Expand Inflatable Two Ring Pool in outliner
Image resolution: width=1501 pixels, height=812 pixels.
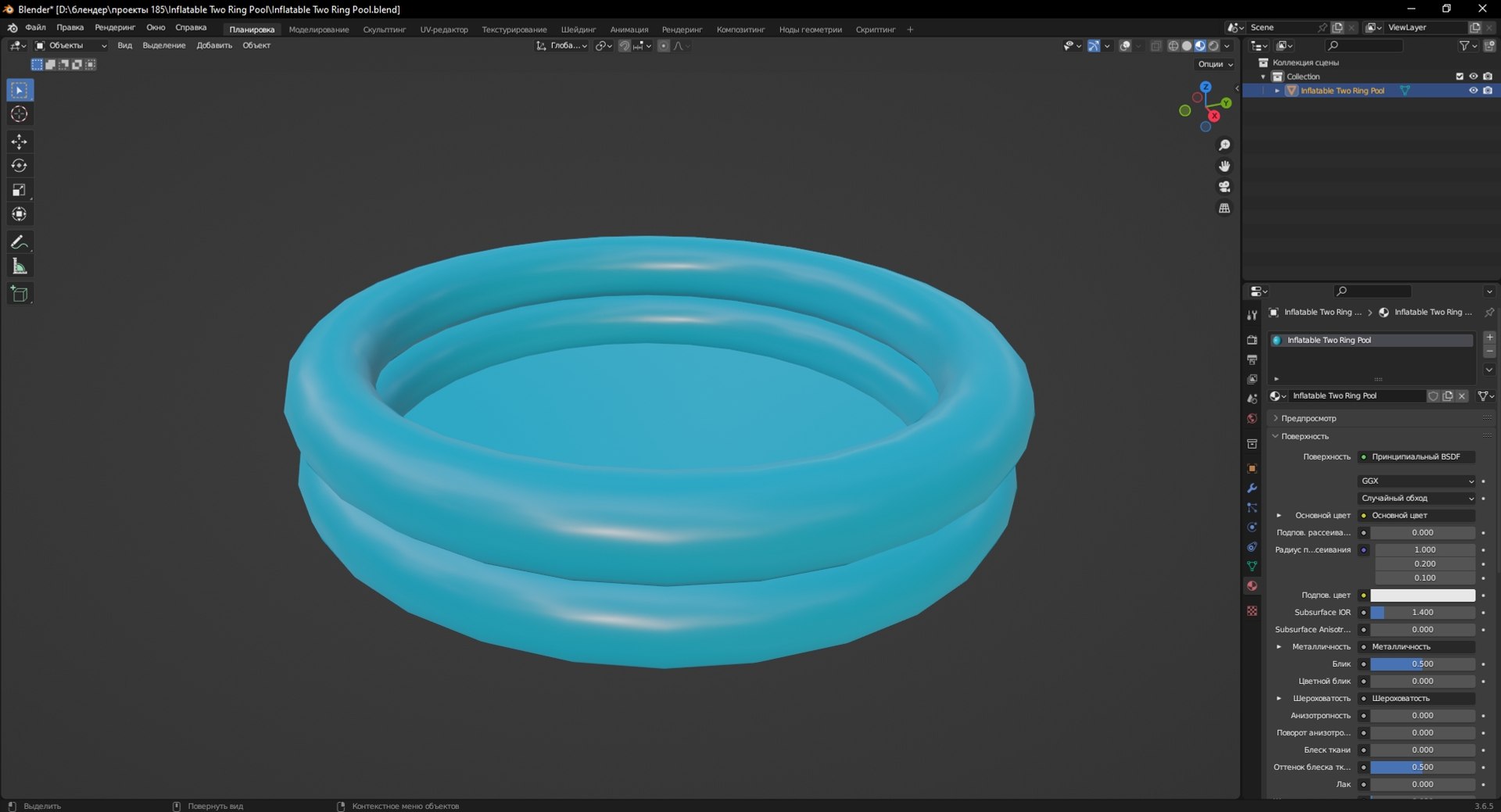(1277, 91)
